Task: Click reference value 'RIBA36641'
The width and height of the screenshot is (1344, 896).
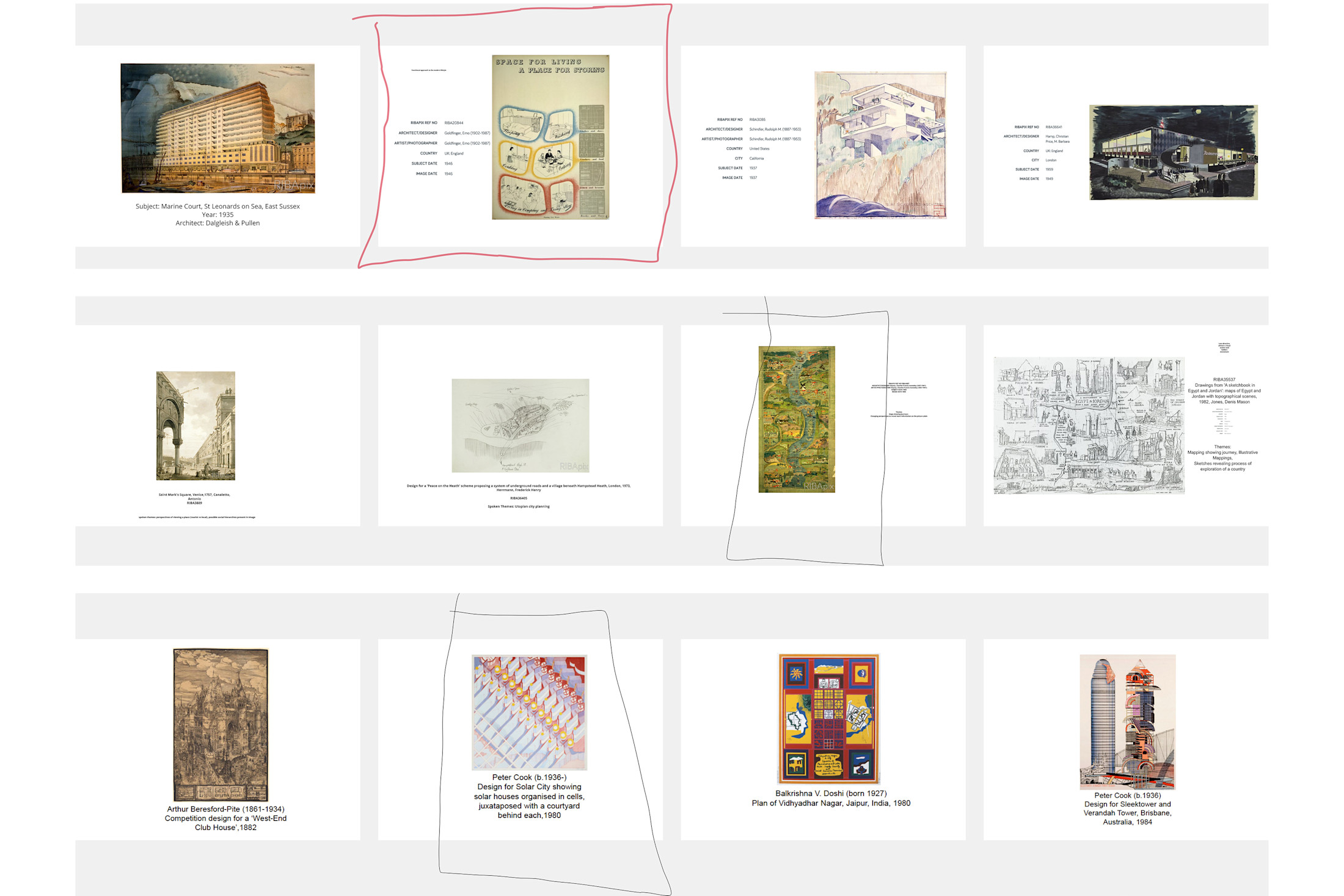Action: 1054,127
